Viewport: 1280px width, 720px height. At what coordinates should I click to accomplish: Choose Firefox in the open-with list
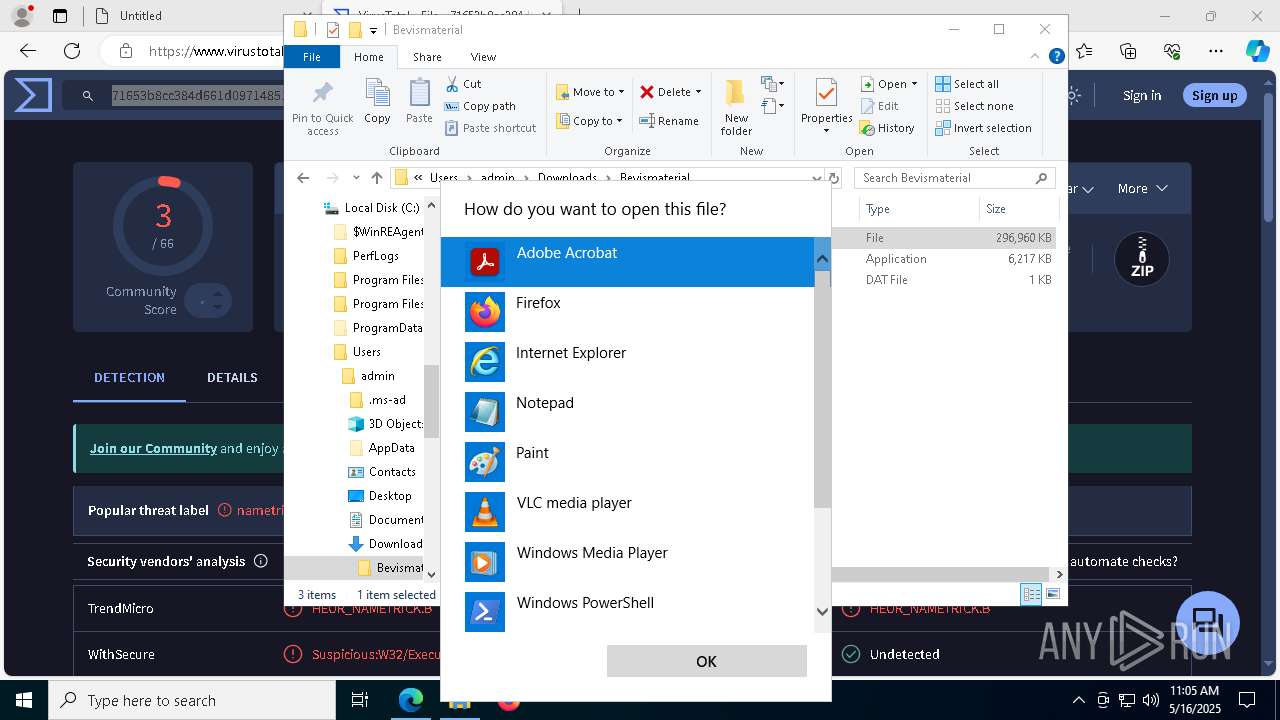(627, 312)
